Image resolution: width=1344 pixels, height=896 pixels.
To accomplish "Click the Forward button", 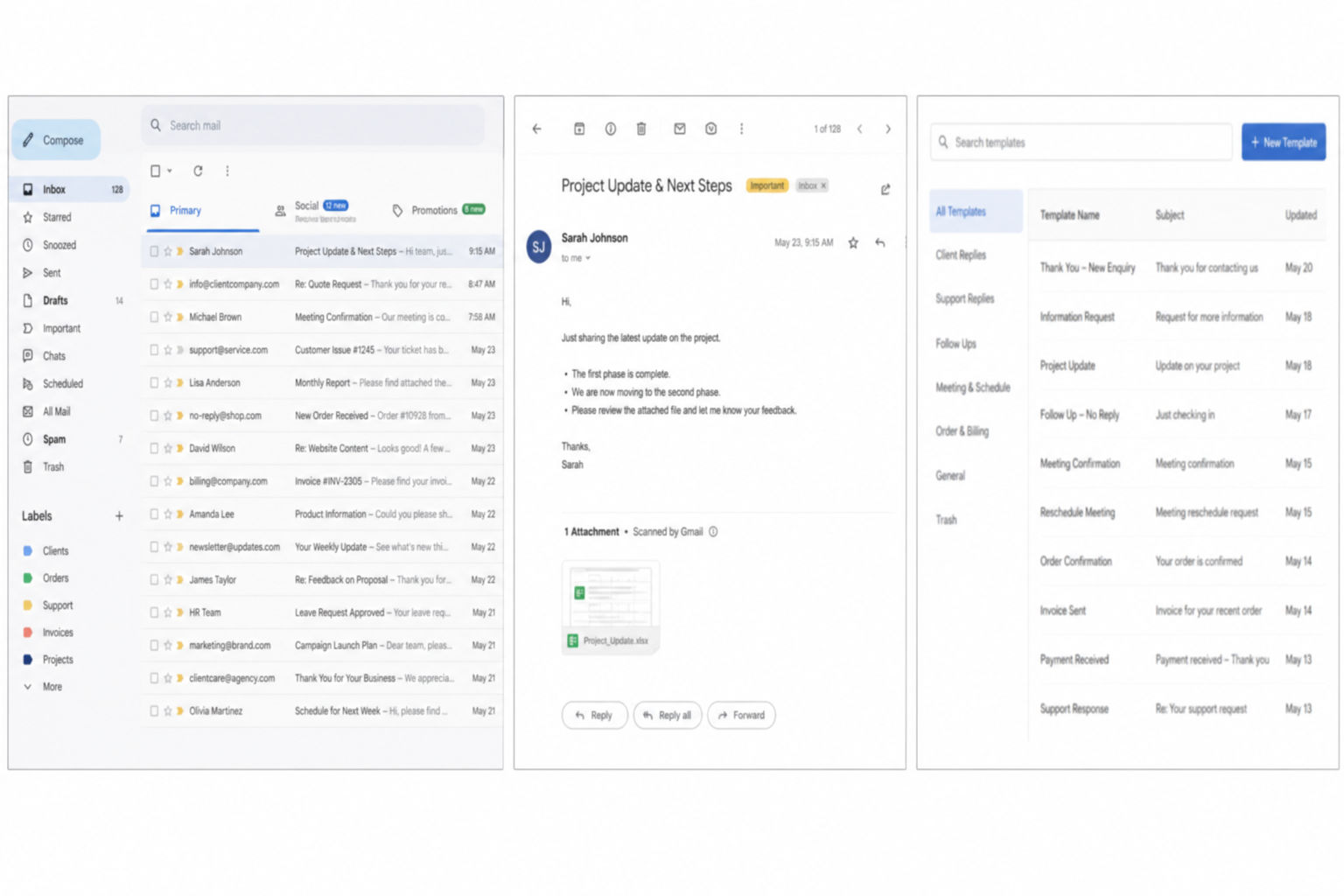I will (x=742, y=716).
